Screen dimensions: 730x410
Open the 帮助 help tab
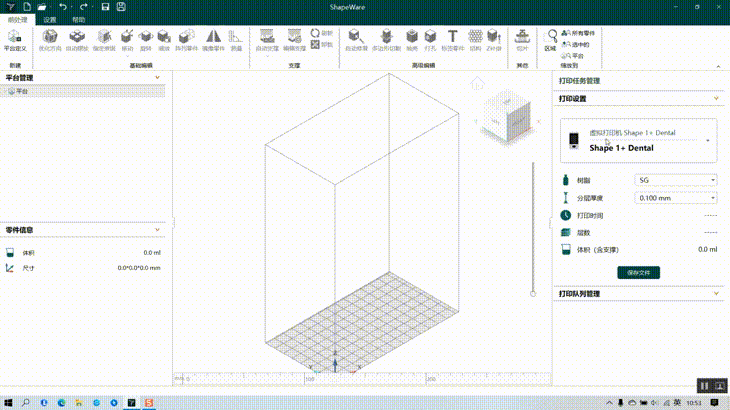pyautogui.click(x=78, y=19)
